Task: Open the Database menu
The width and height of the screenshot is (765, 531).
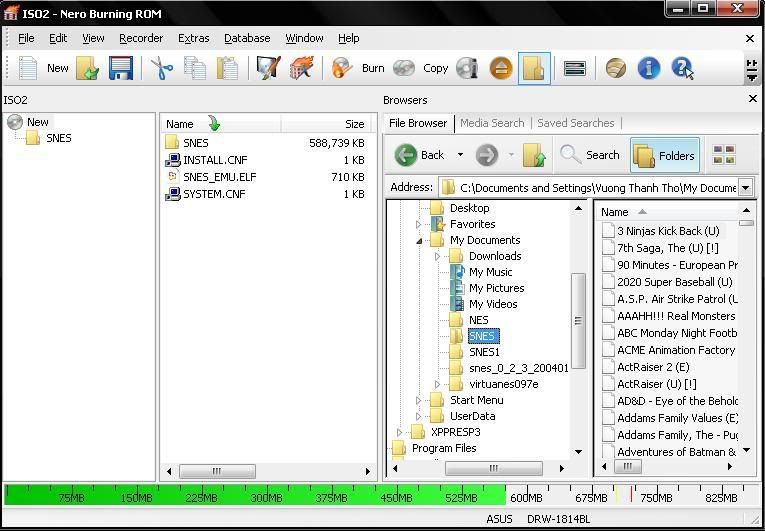Action: [247, 38]
